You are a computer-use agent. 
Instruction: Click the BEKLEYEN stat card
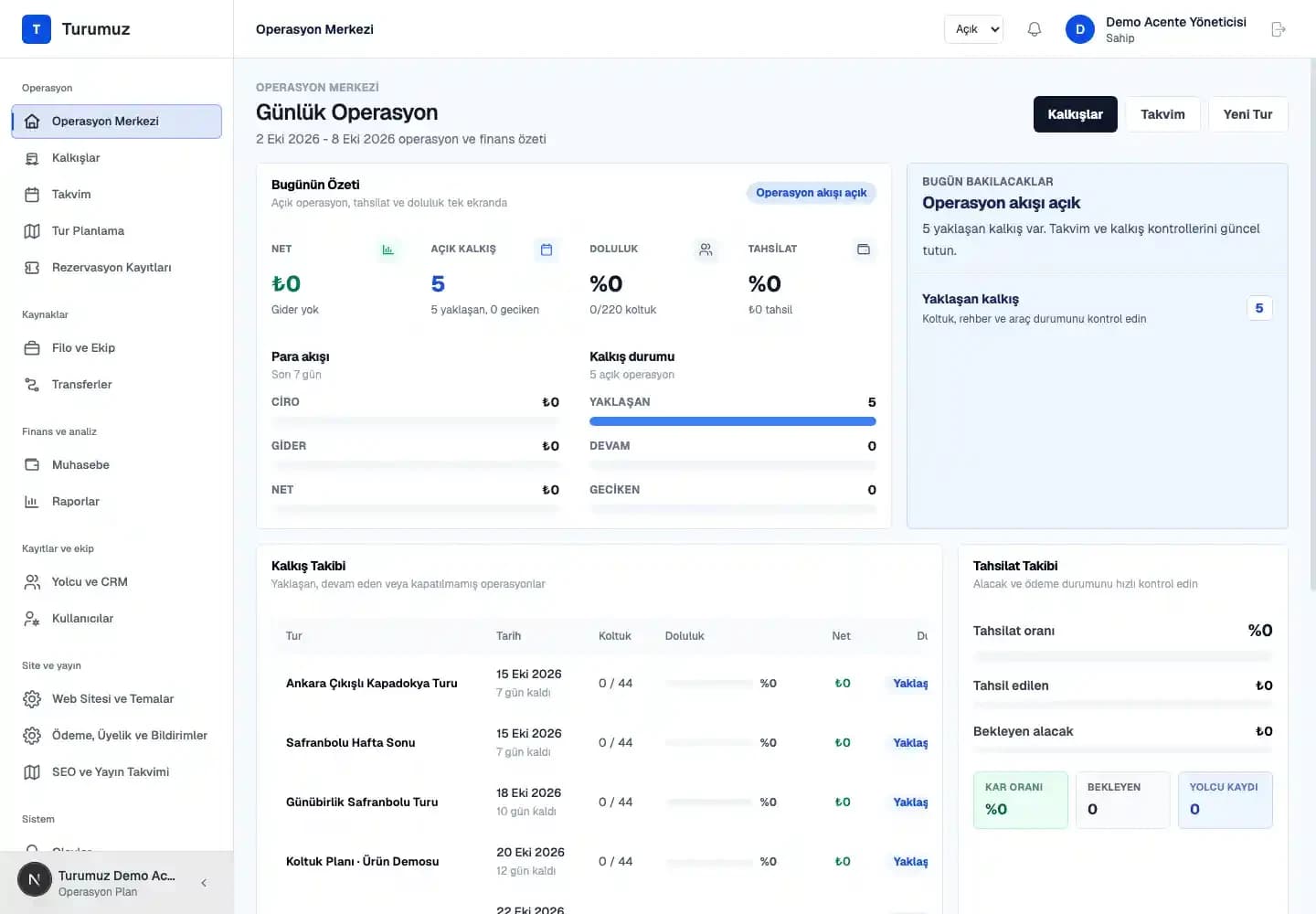coord(1123,800)
